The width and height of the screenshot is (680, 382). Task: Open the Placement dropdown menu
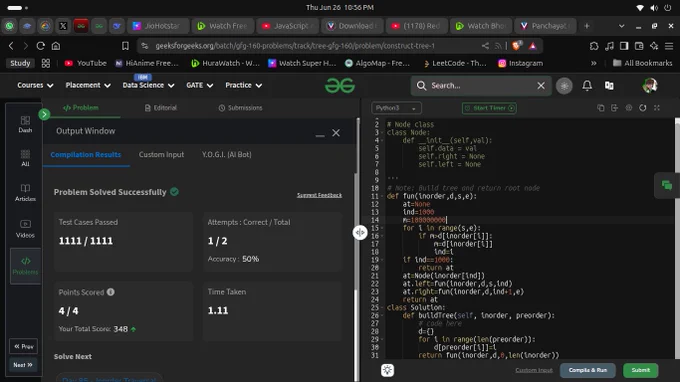point(88,85)
